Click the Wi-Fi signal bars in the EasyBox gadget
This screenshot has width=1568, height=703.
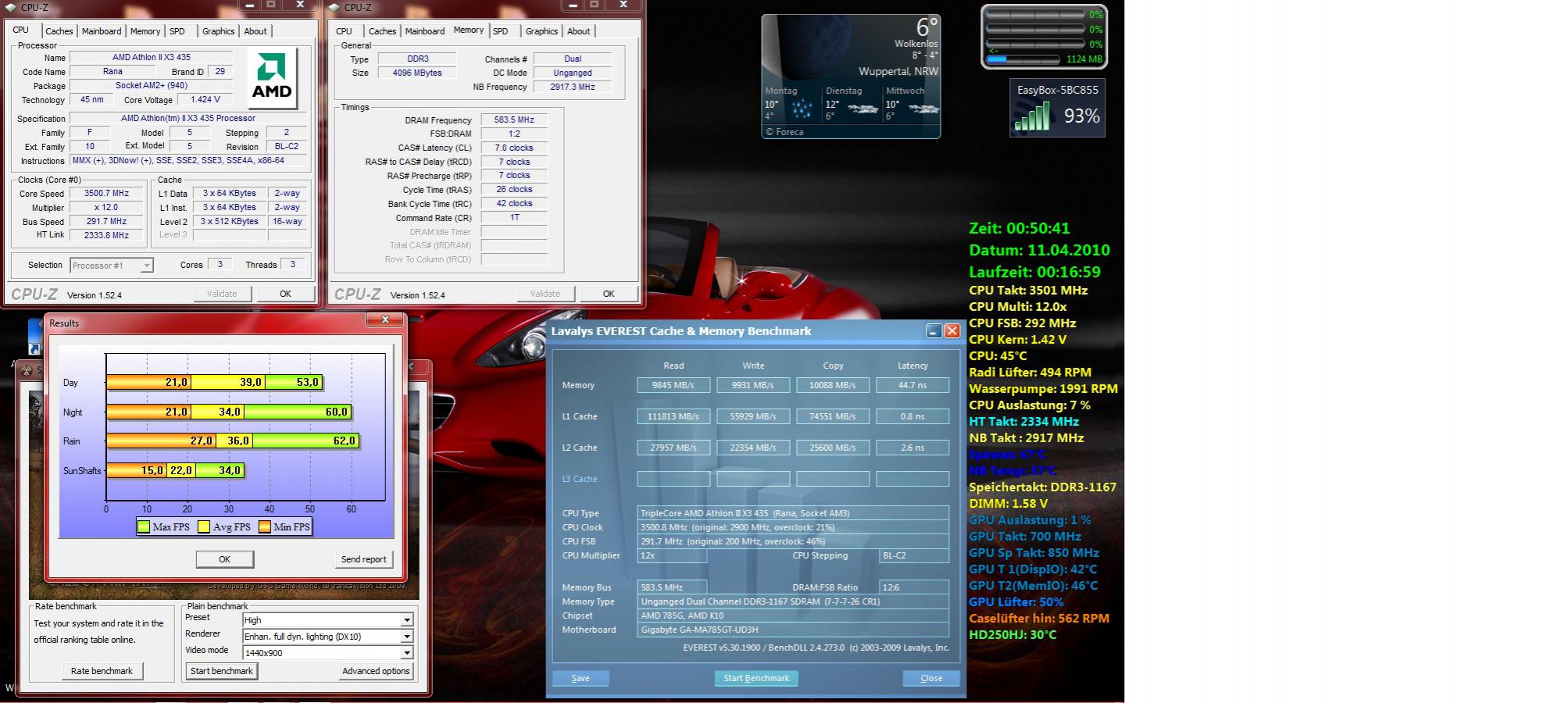pos(1033,117)
